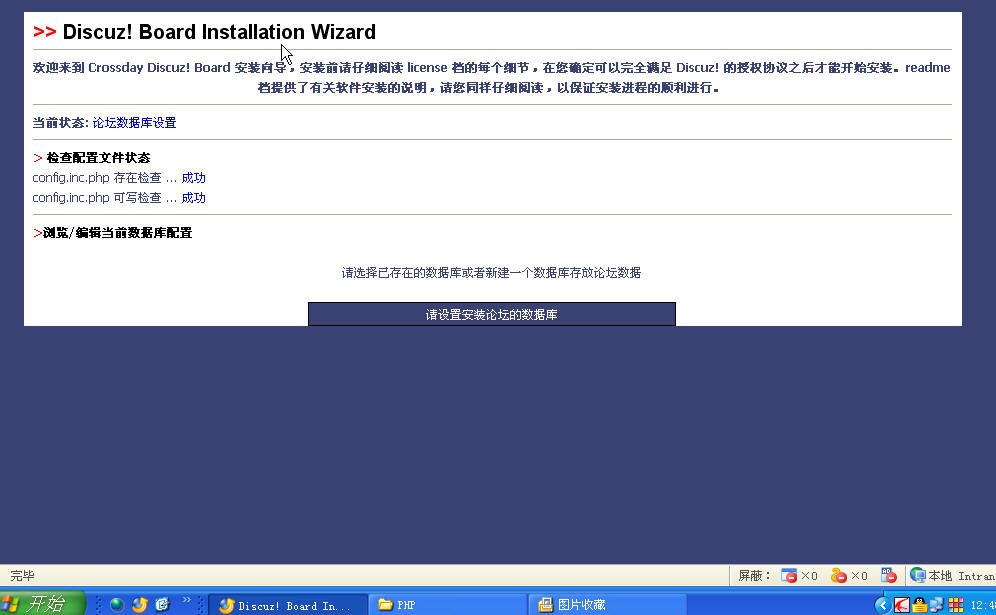
Task: Switch to Discuz! Board In... taskbar window
Action: pyautogui.click(x=288, y=605)
